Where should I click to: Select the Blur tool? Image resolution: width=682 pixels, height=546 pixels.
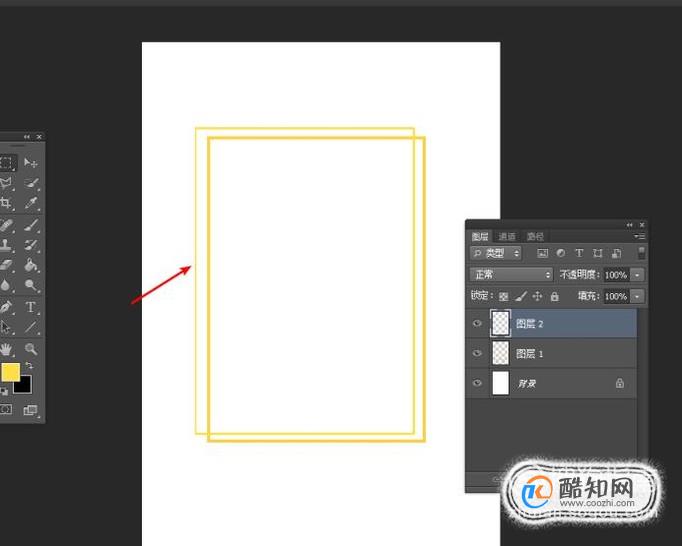coord(6,285)
